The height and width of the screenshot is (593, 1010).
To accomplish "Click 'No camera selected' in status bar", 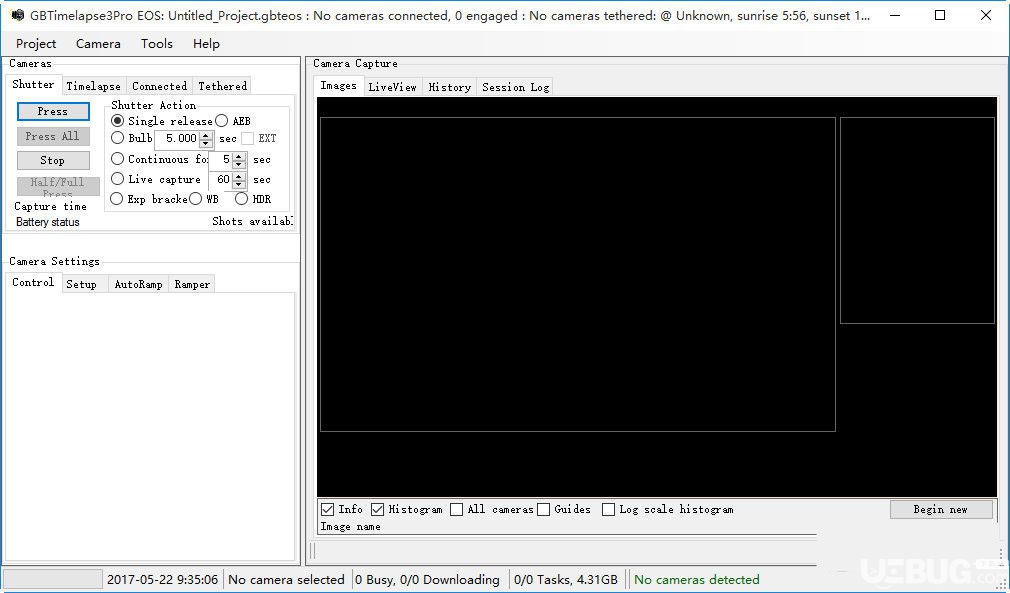I will 286,579.
